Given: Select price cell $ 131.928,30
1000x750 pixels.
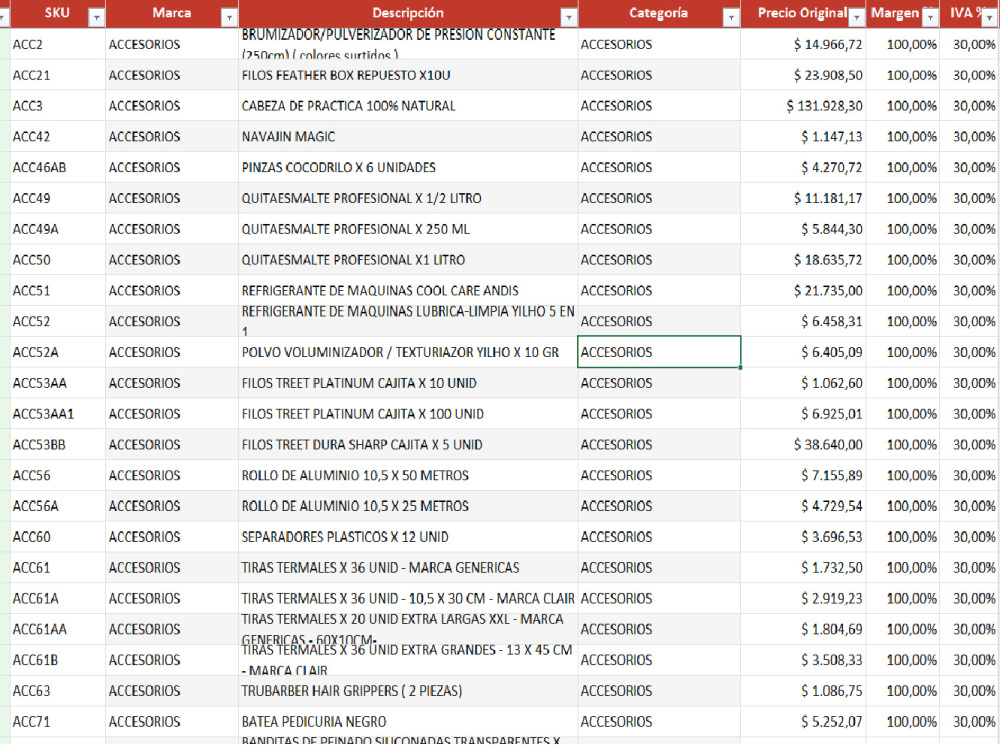Looking at the screenshot, I should (x=802, y=106).
